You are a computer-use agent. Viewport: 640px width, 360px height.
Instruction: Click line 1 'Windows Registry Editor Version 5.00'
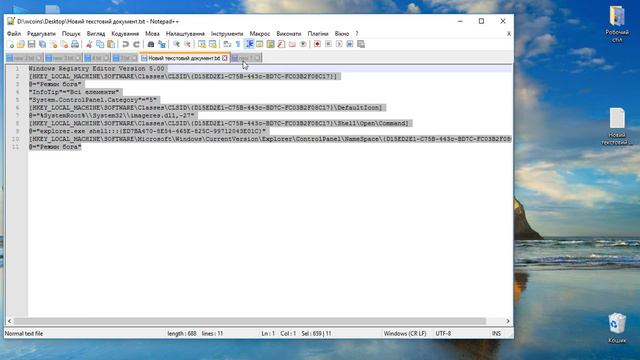click(x=96, y=69)
